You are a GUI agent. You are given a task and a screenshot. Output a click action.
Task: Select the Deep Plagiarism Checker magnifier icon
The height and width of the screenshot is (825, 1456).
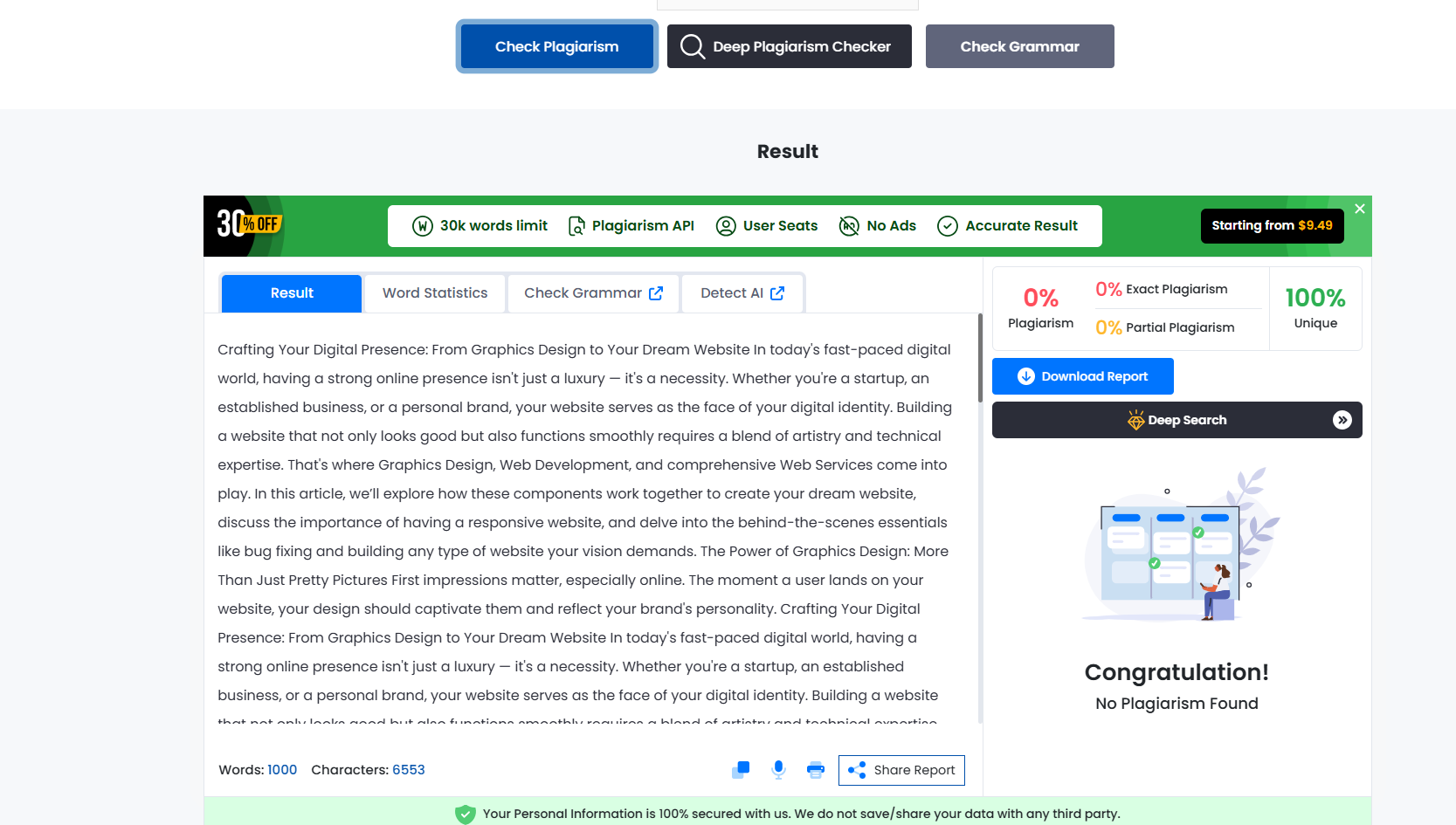[692, 46]
